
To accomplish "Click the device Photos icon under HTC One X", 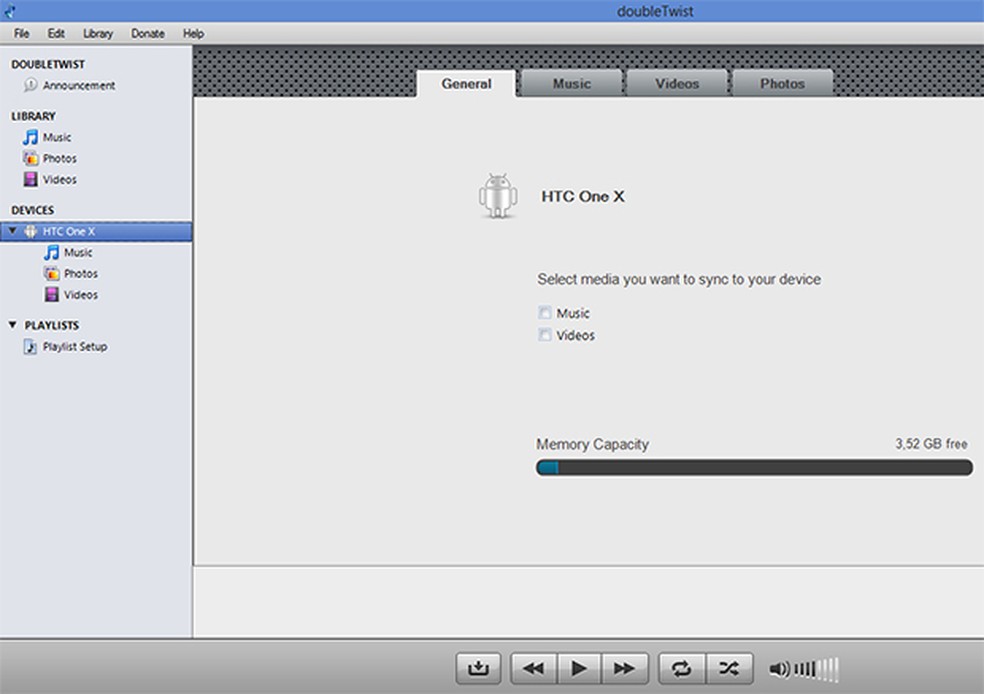I will pyautogui.click(x=51, y=274).
